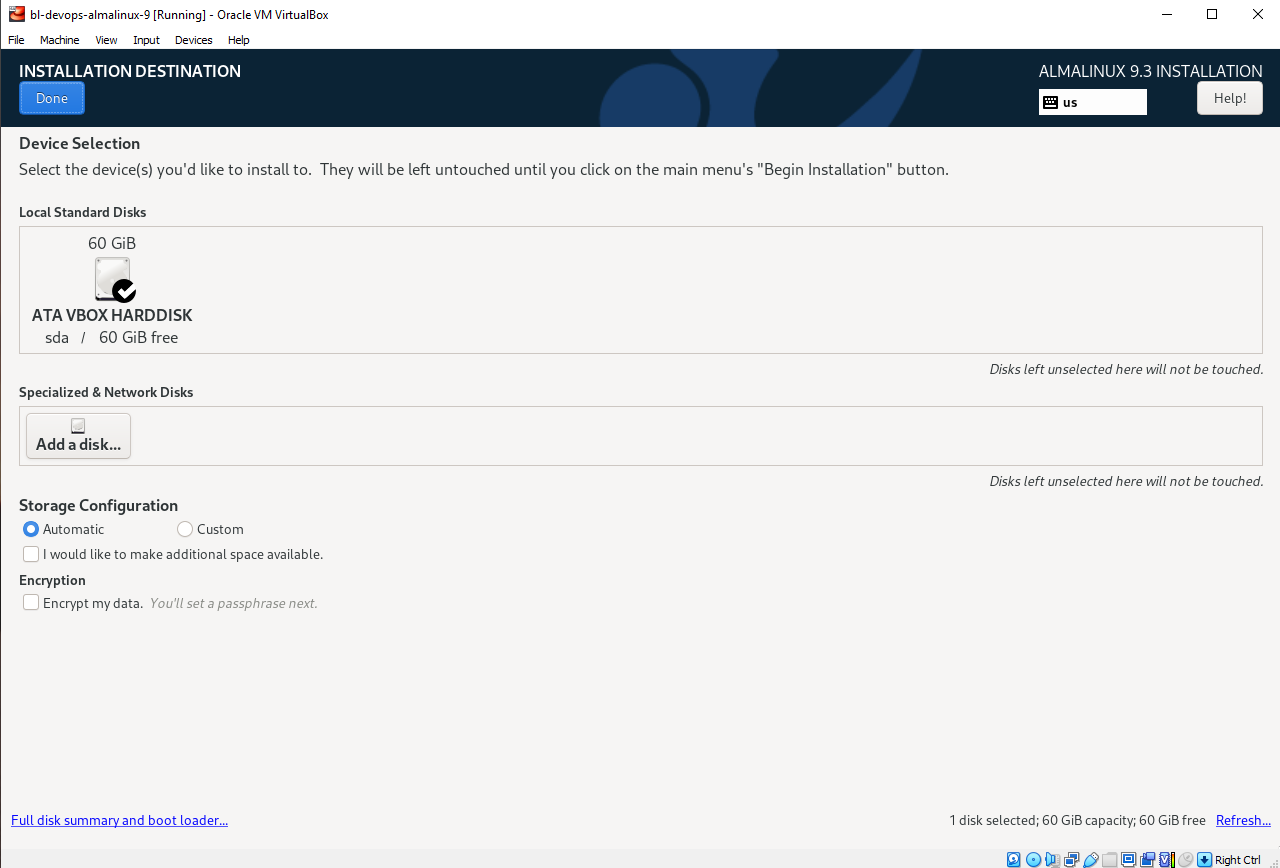The height and width of the screenshot is (868, 1280).
Task: Click ALMALINUX 9.3 INSTALLATION header text
Action: 1150,71
